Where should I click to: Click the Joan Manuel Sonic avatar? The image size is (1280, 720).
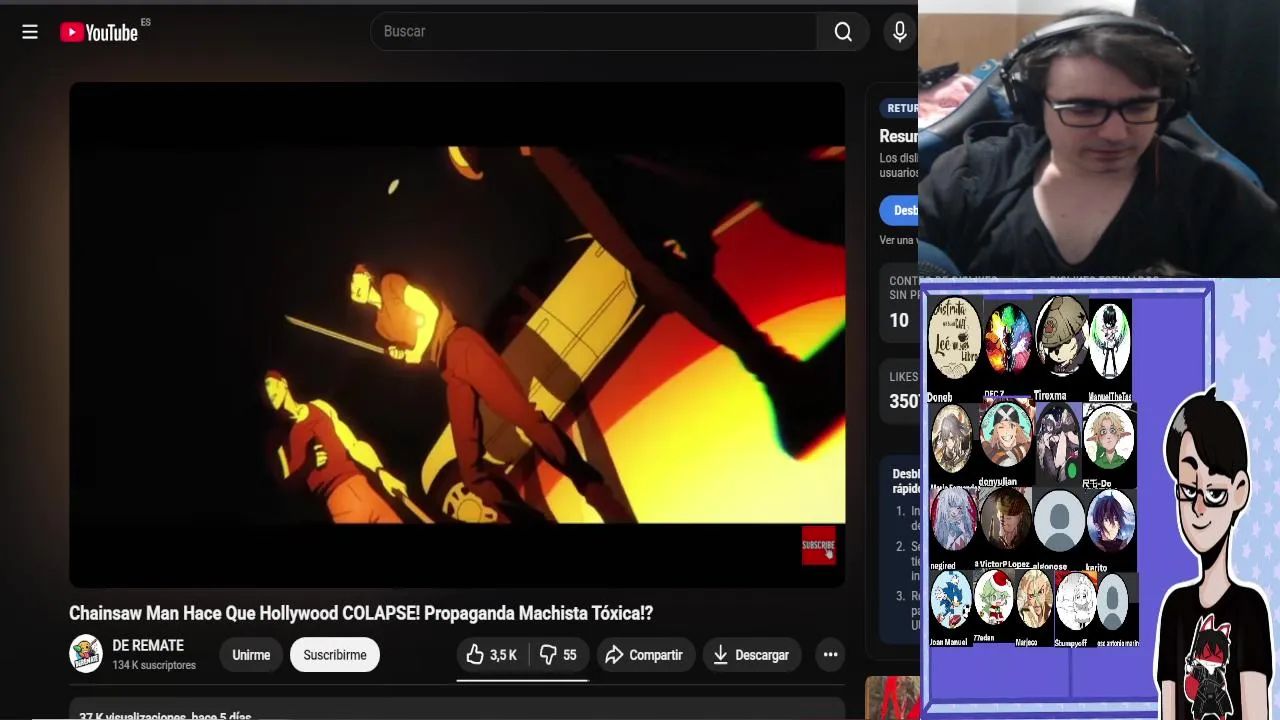pyautogui.click(x=951, y=599)
